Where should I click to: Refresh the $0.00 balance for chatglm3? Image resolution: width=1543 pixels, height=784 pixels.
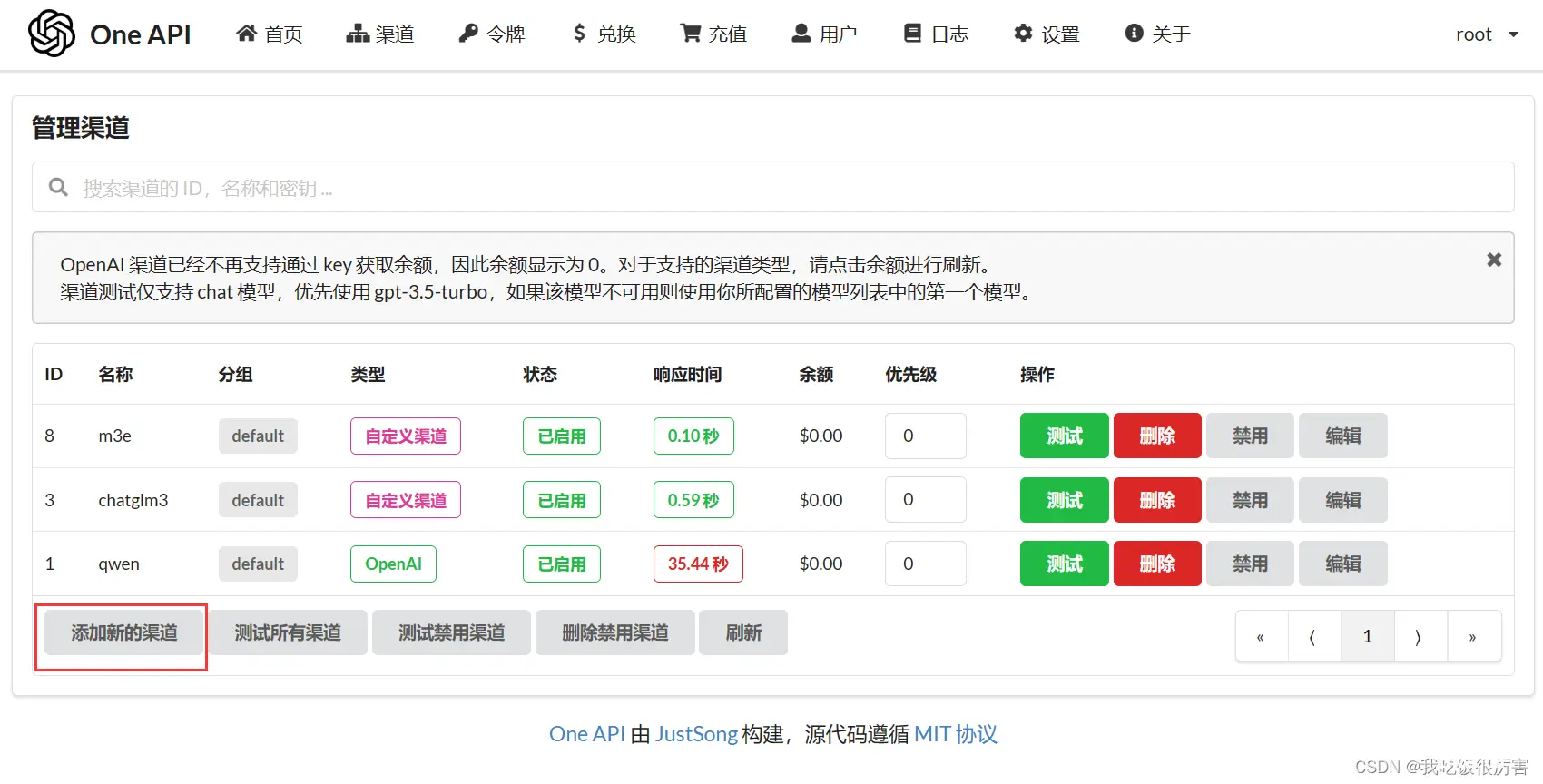[821, 500]
